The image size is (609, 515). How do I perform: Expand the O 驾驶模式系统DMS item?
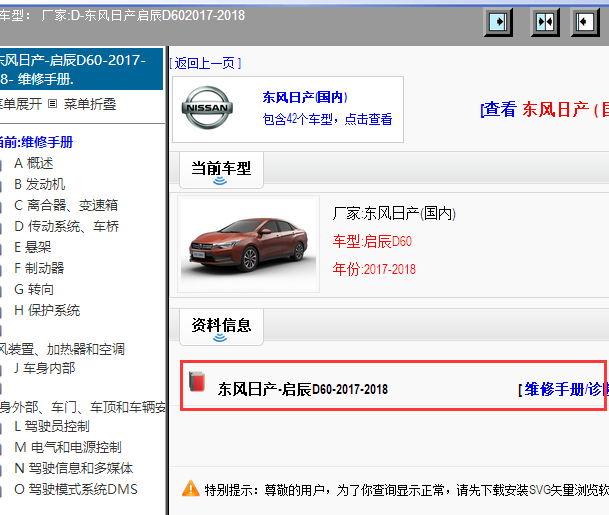(76, 489)
